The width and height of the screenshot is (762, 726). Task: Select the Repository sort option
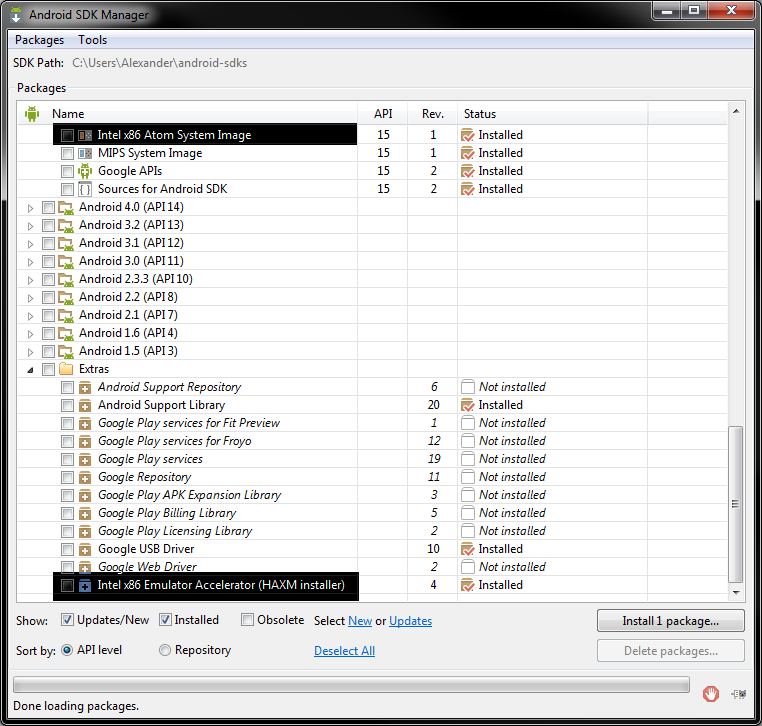(x=165, y=650)
